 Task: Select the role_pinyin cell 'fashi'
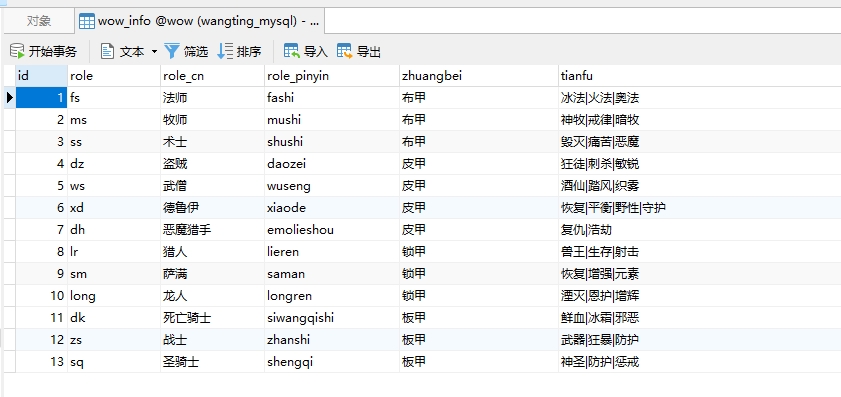tap(332, 98)
